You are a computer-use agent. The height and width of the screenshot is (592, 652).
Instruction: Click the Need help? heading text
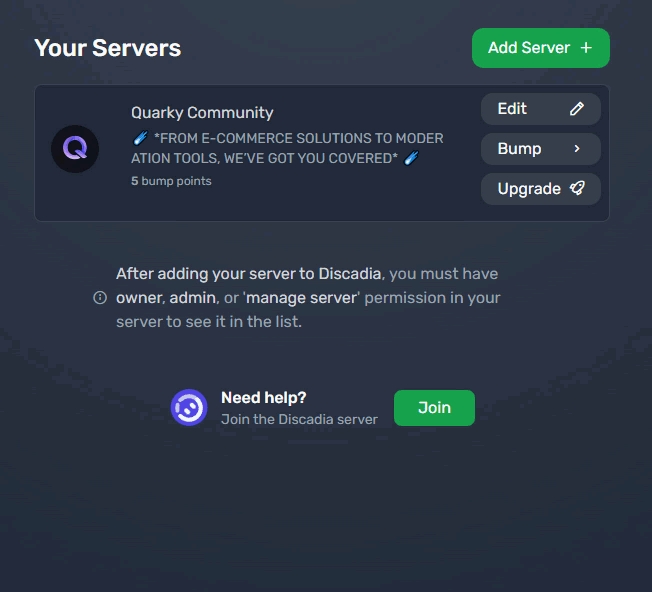coord(263,398)
